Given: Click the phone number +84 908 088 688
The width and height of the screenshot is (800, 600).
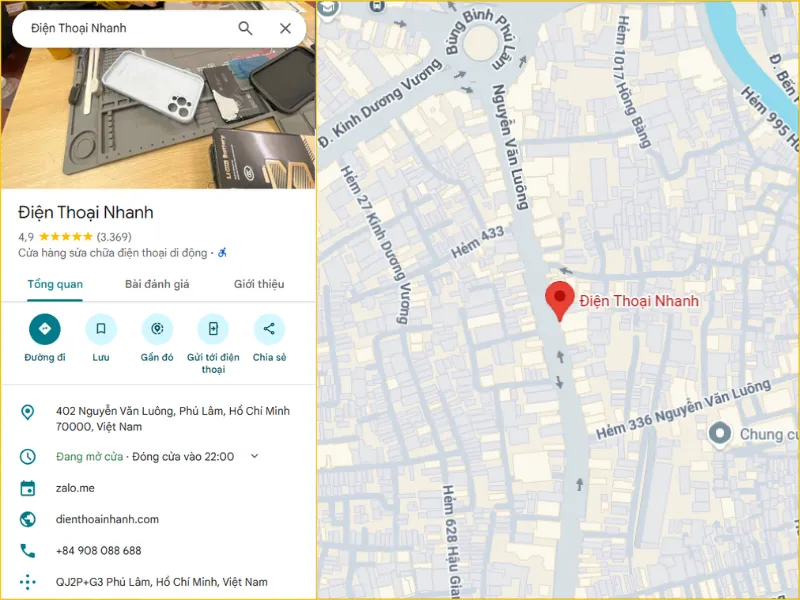Looking at the screenshot, I should point(98,551).
